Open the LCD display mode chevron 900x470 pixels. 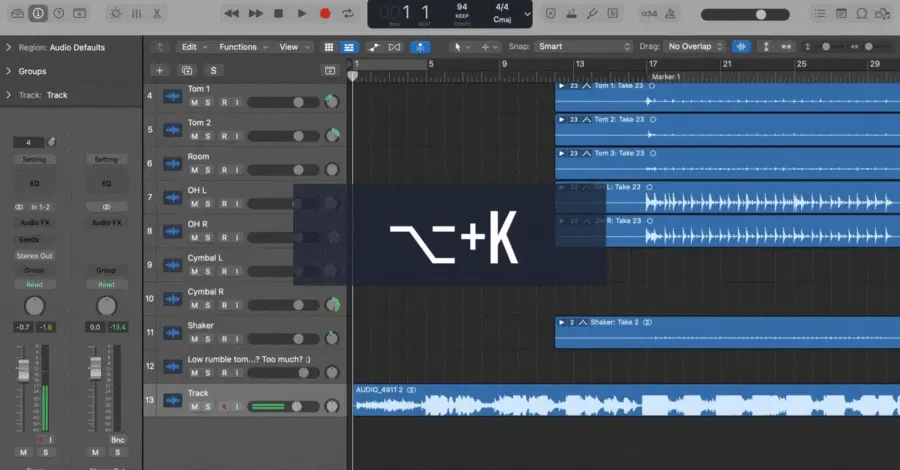tap(527, 14)
